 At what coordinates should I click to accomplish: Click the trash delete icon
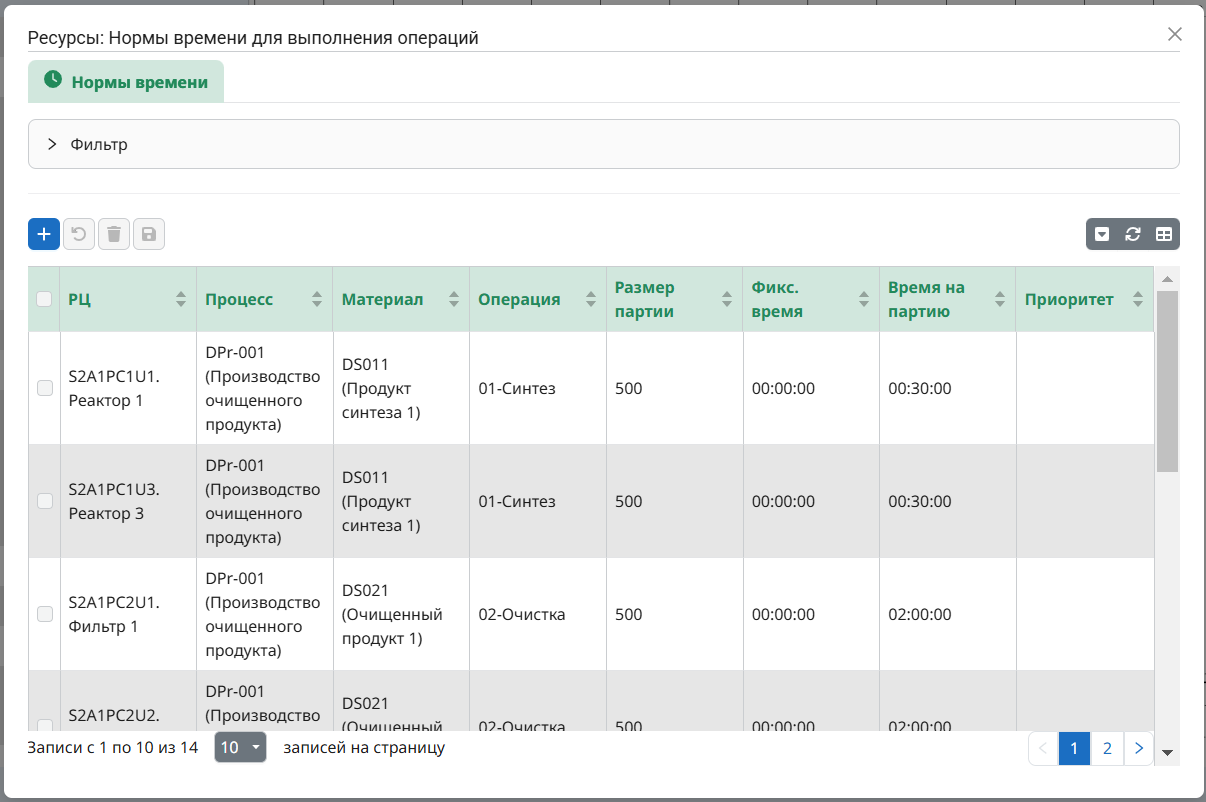114,234
